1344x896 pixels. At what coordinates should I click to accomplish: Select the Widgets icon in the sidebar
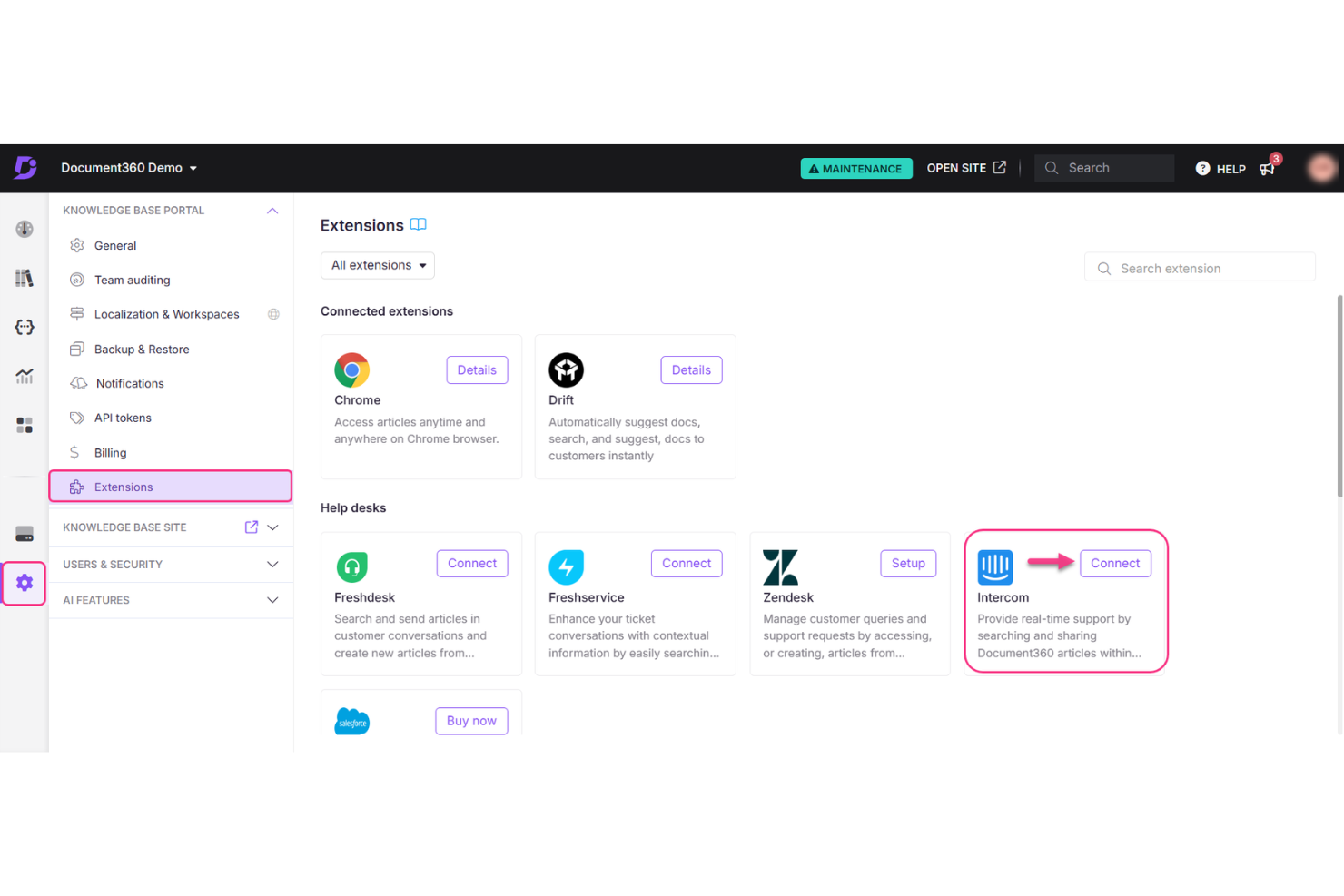coord(25,424)
